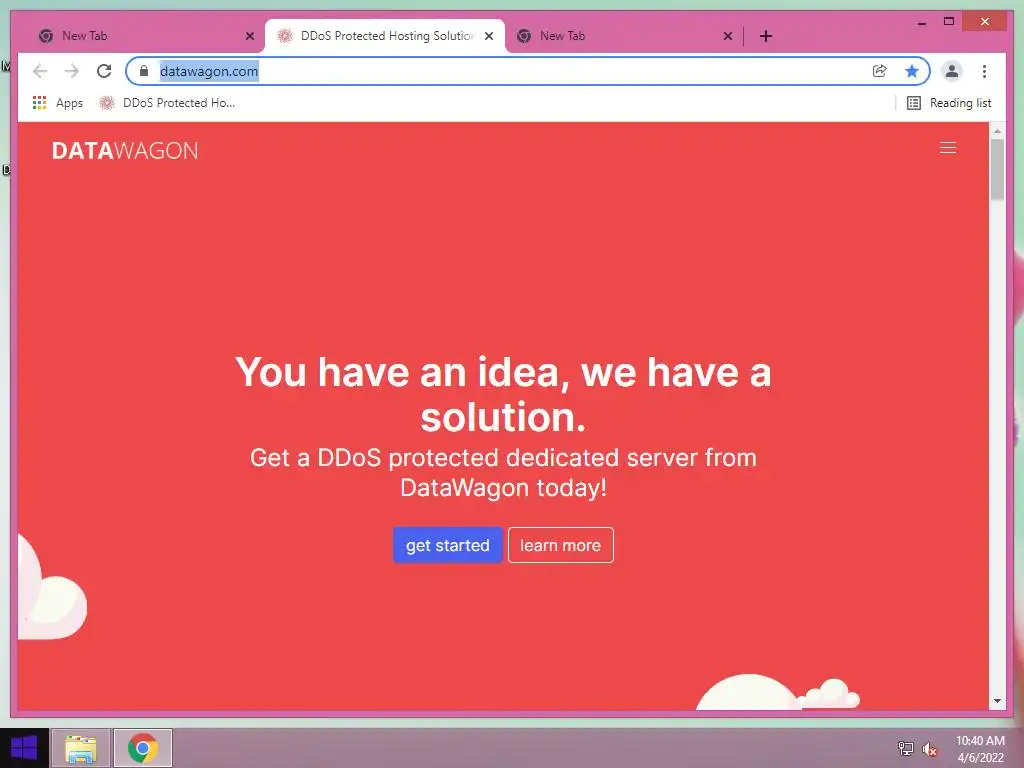This screenshot has height=768, width=1024.
Task: Click the Chrome taskbar icon
Action: [x=143, y=748]
